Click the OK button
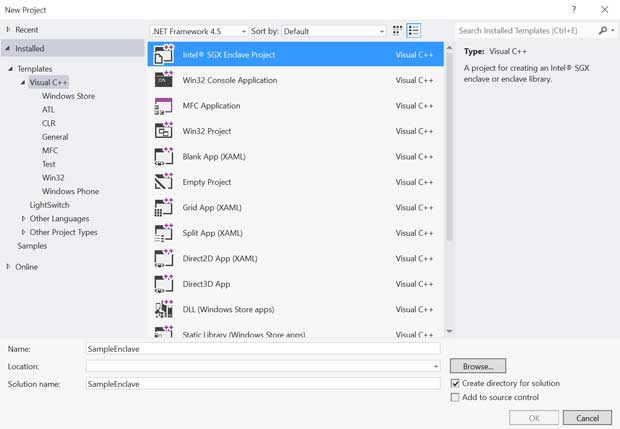The height and width of the screenshot is (429, 620). 534,418
